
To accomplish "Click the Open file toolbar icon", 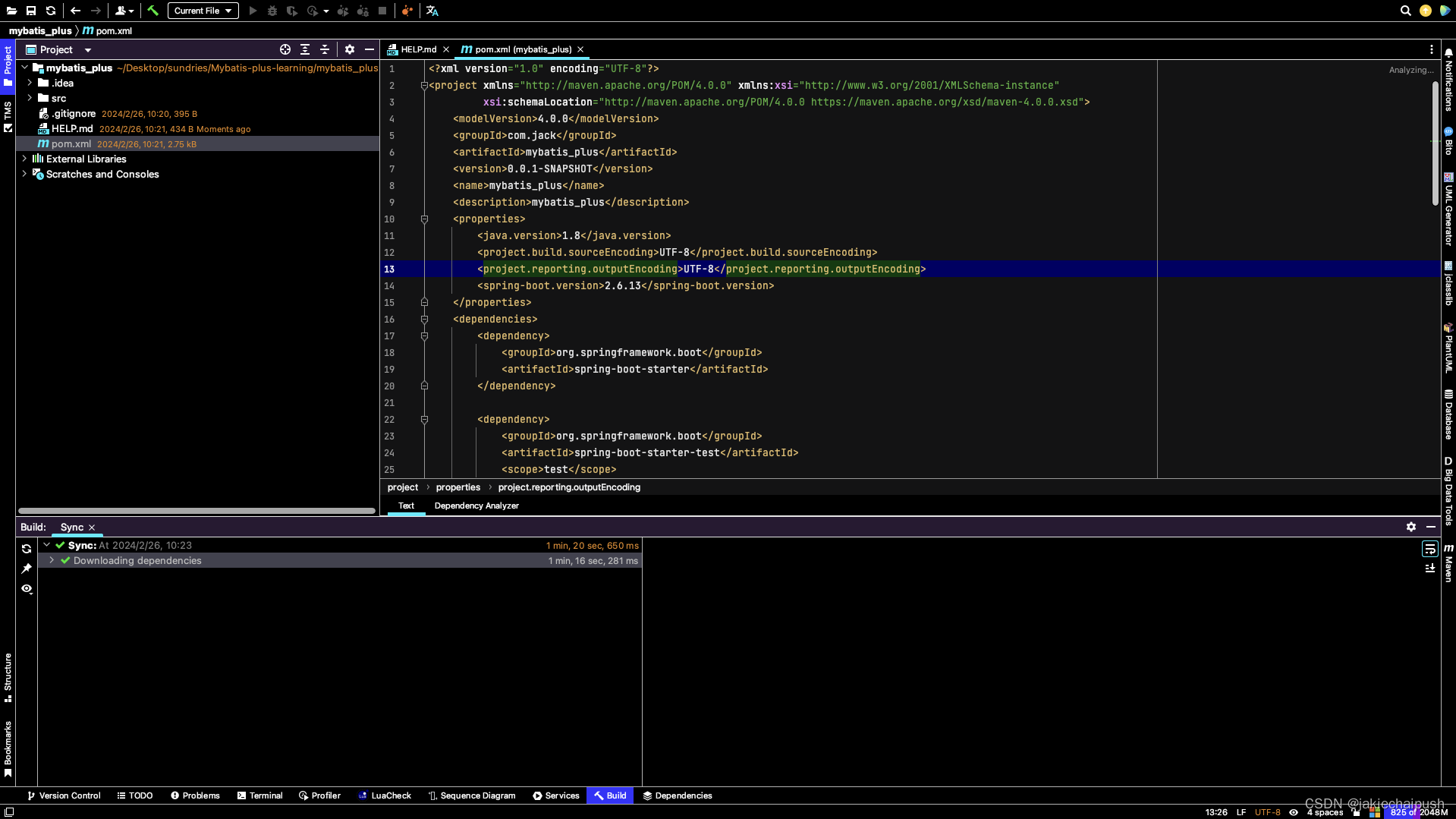I will coord(11,11).
